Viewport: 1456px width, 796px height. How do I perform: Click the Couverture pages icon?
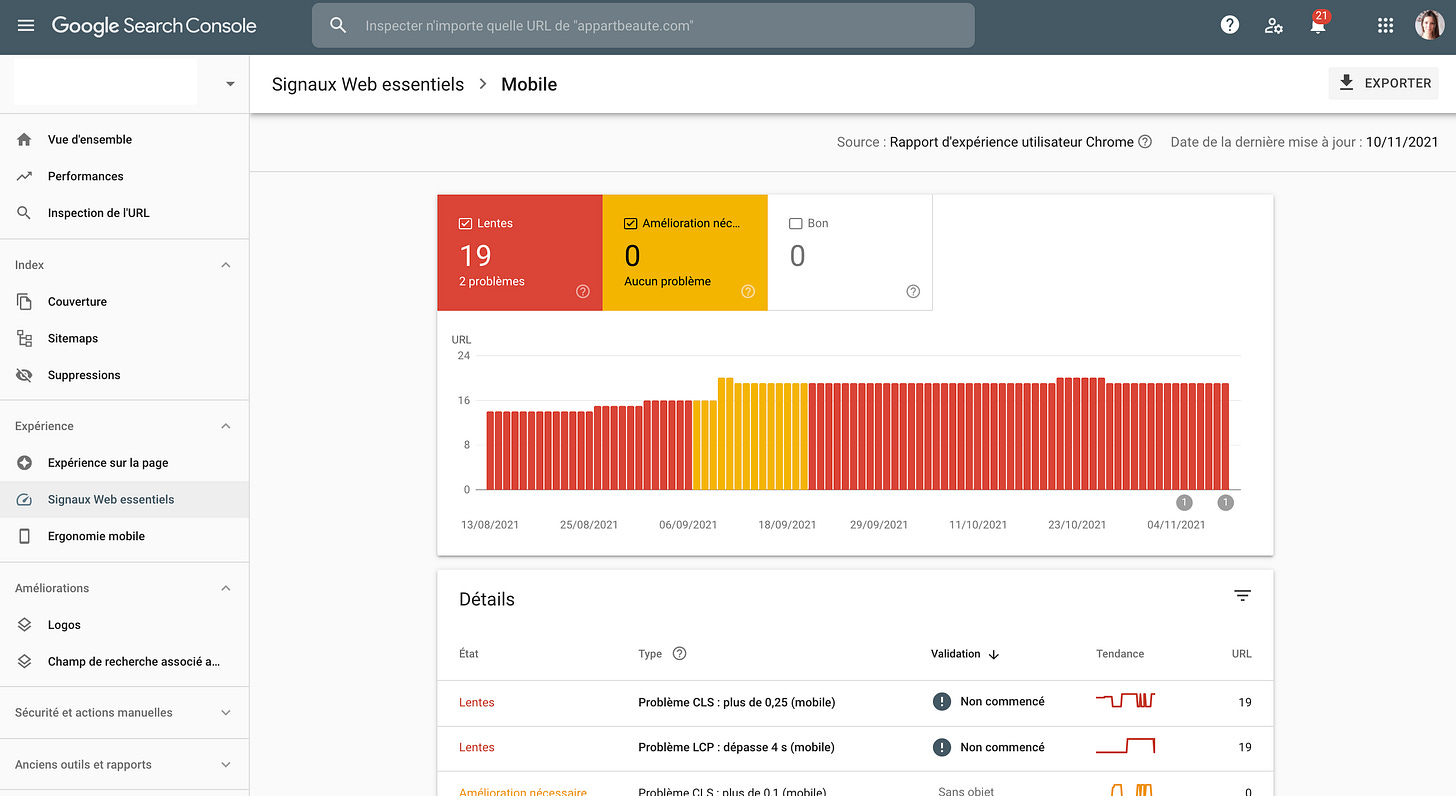click(x=25, y=302)
